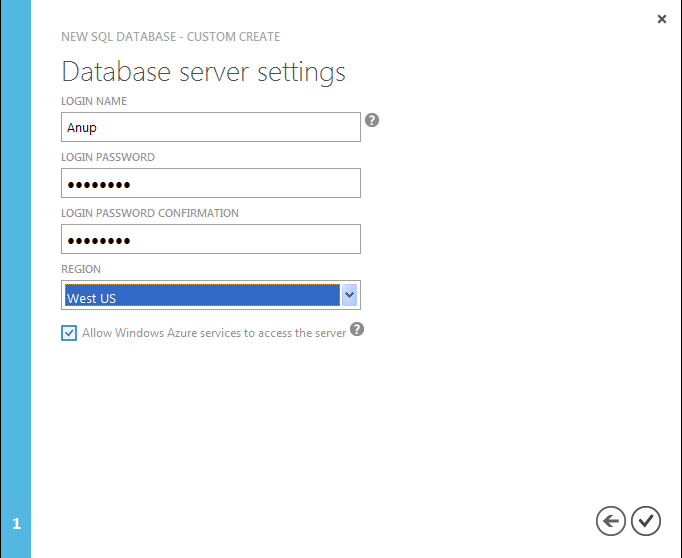Go back using the left arrow button
The height and width of the screenshot is (558, 682).
tap(610, 520)
